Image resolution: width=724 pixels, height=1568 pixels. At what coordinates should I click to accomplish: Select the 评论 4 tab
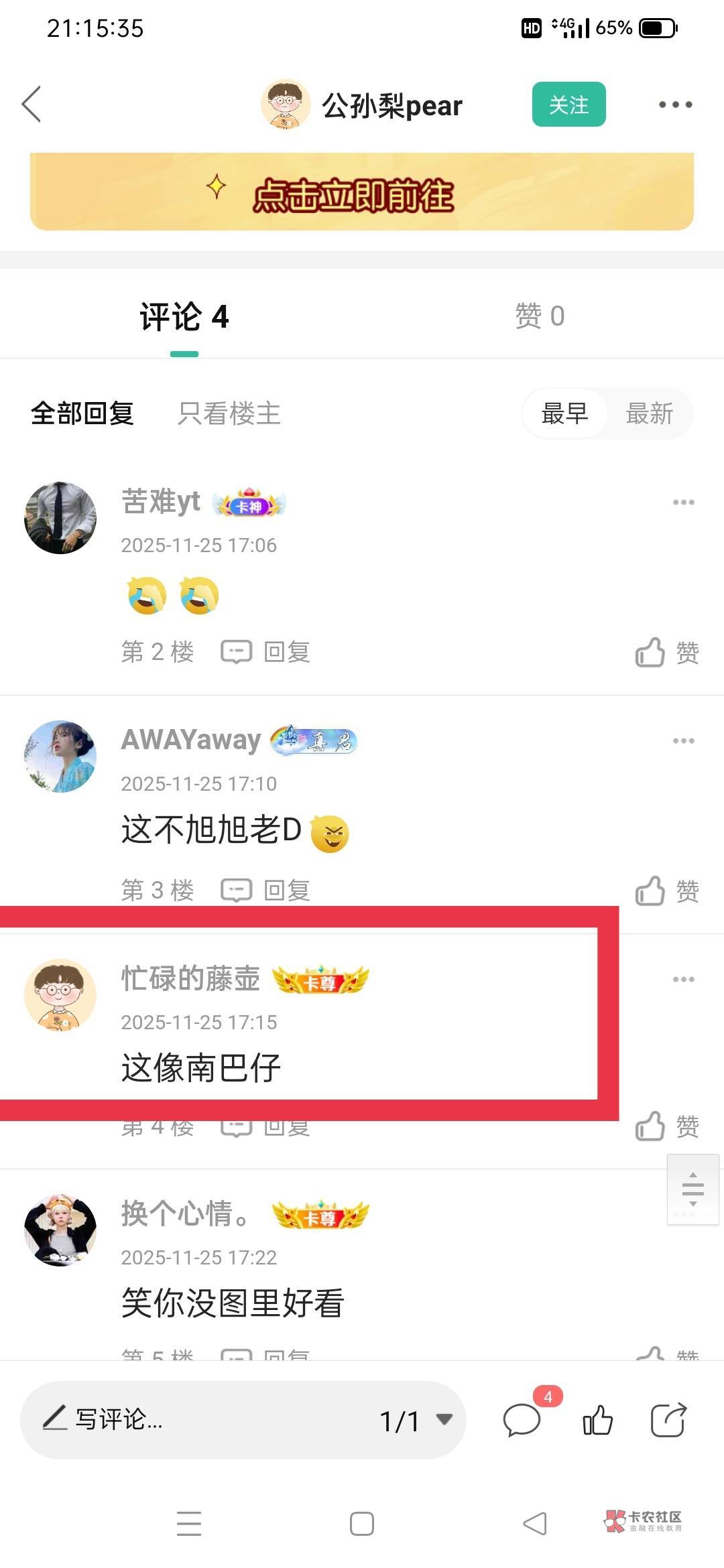coord(184,316)
